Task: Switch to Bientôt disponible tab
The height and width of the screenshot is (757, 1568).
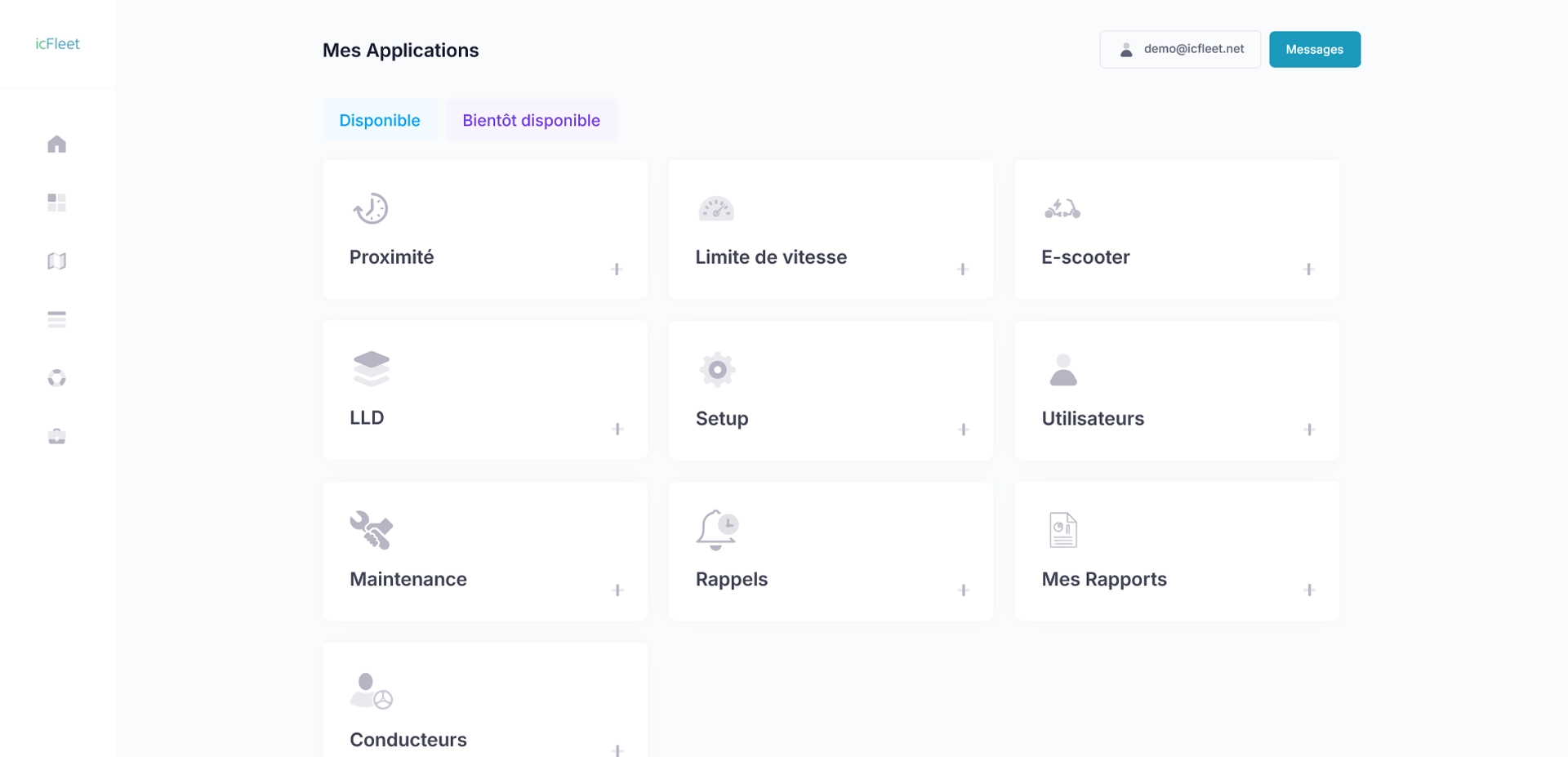Action: [531, 120]
